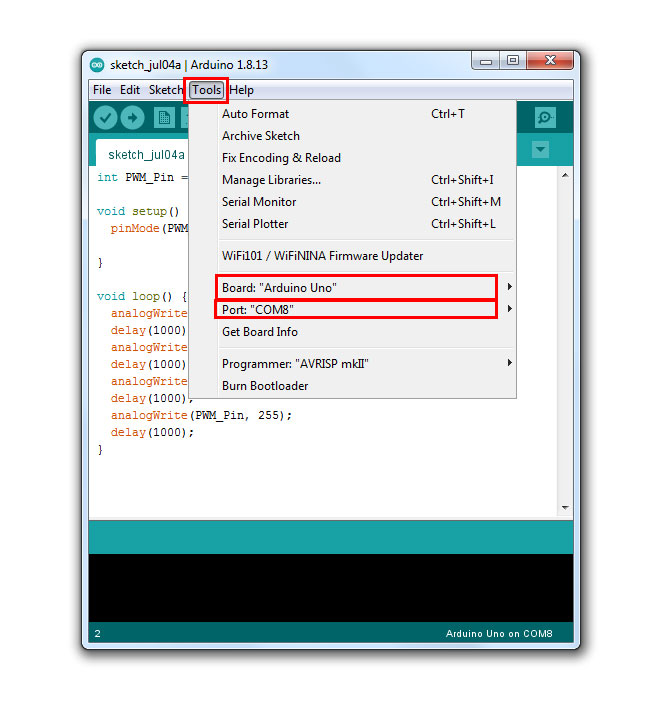658x718 pixels.
Task: Click the editor scrollbar down arrow
Action: (565, 507)
